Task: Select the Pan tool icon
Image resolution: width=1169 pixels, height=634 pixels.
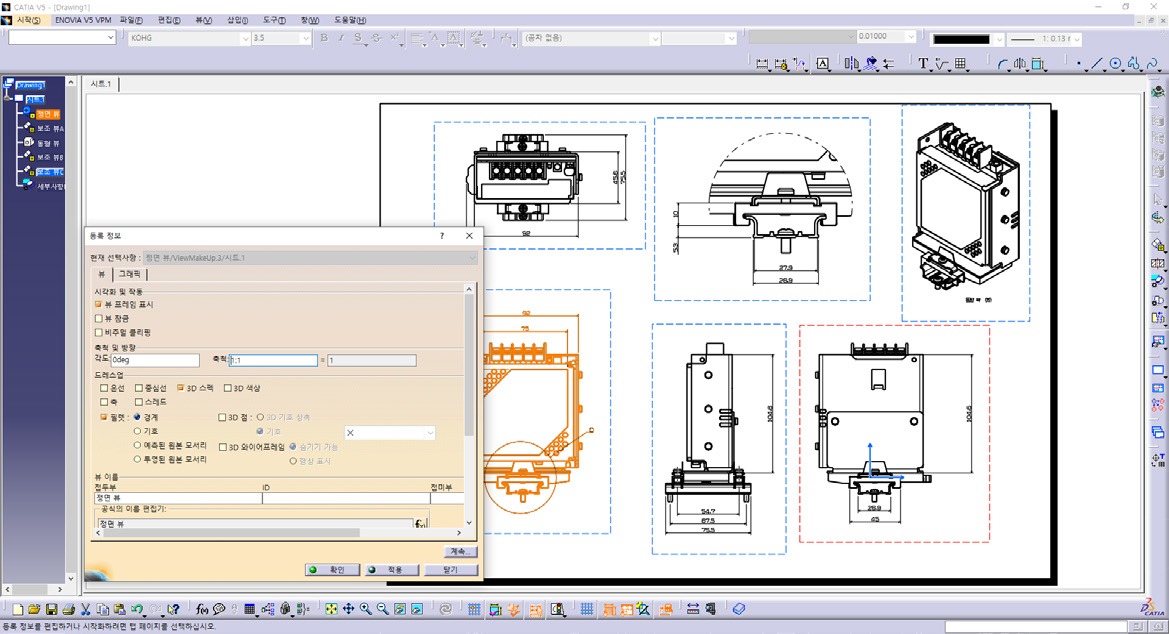Action: coord(348,609)
